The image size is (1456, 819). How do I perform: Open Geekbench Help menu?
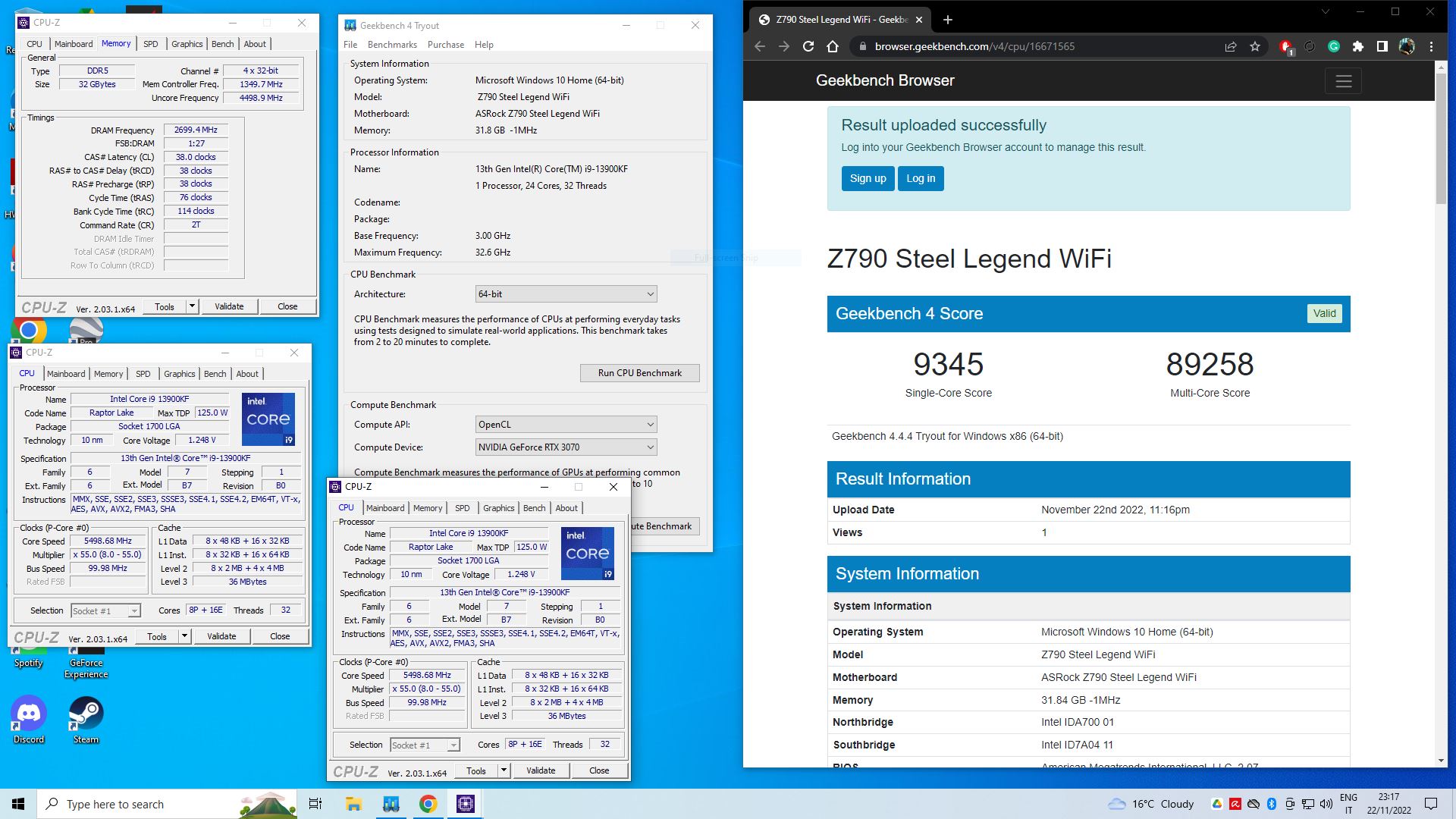pos(484,45)
